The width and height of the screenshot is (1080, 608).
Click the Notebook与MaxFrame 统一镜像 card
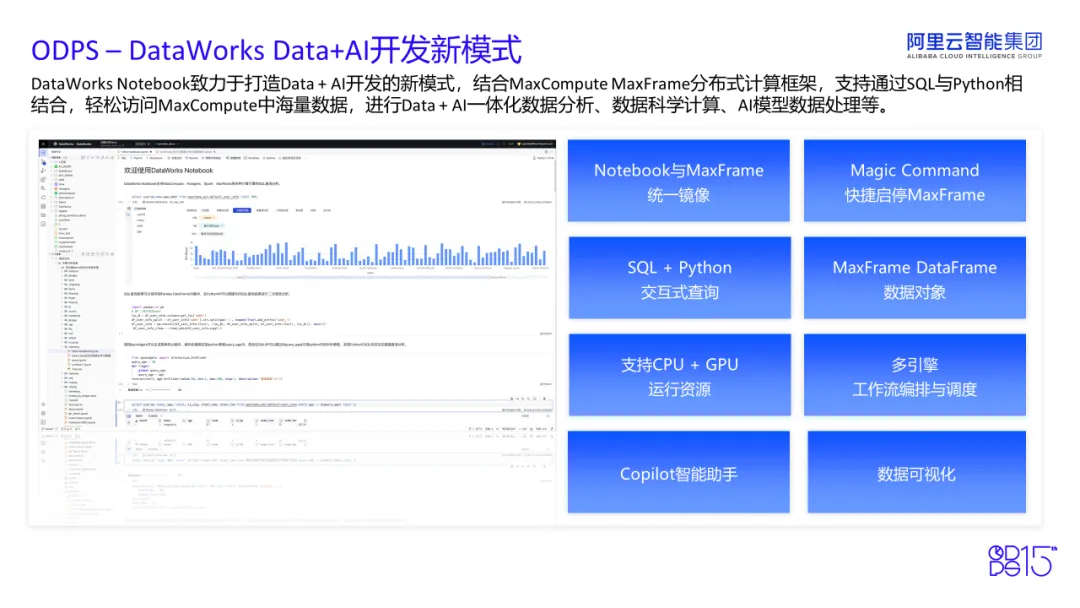[678, 180]
